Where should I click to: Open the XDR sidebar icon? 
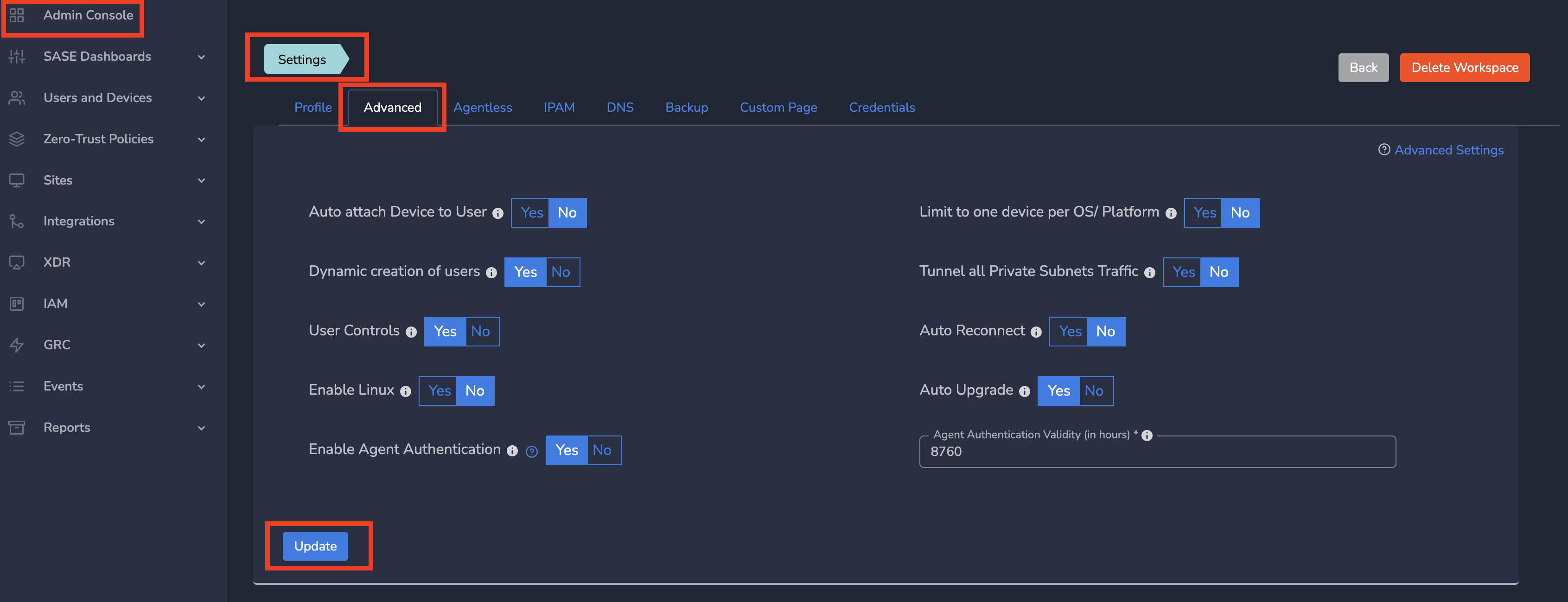(x=16, y=263)
